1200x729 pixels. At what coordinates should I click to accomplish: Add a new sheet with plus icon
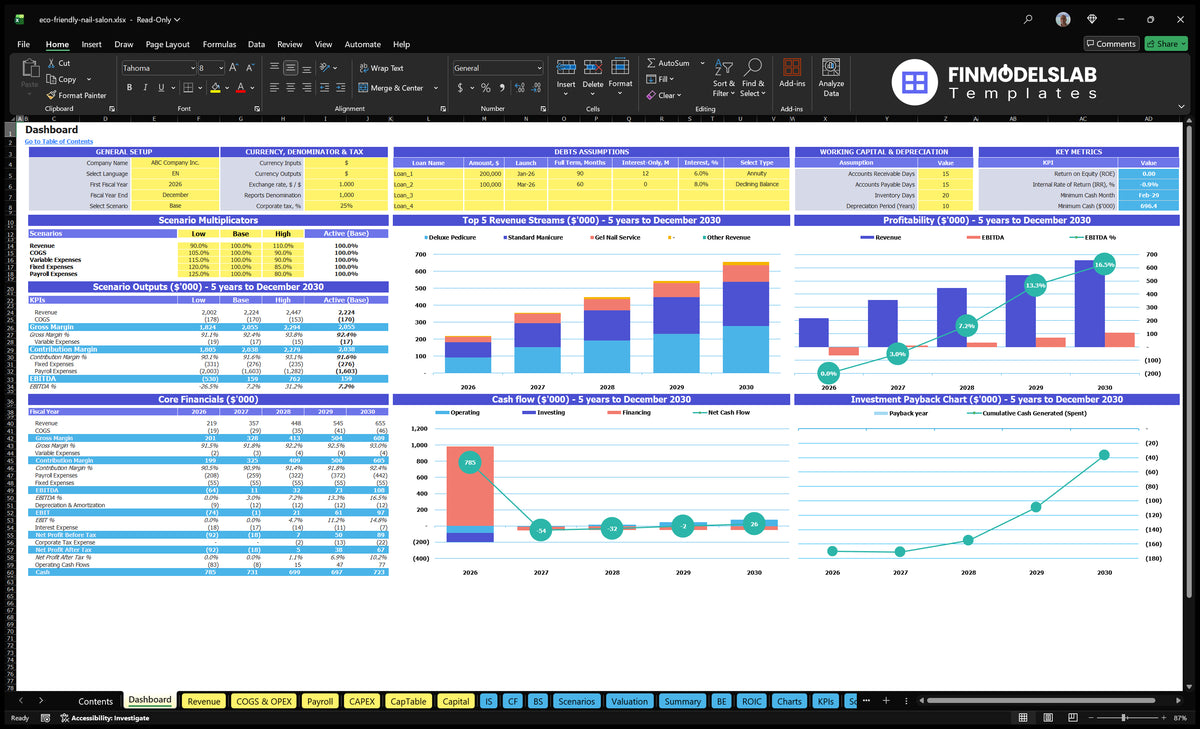click(886, 701)
